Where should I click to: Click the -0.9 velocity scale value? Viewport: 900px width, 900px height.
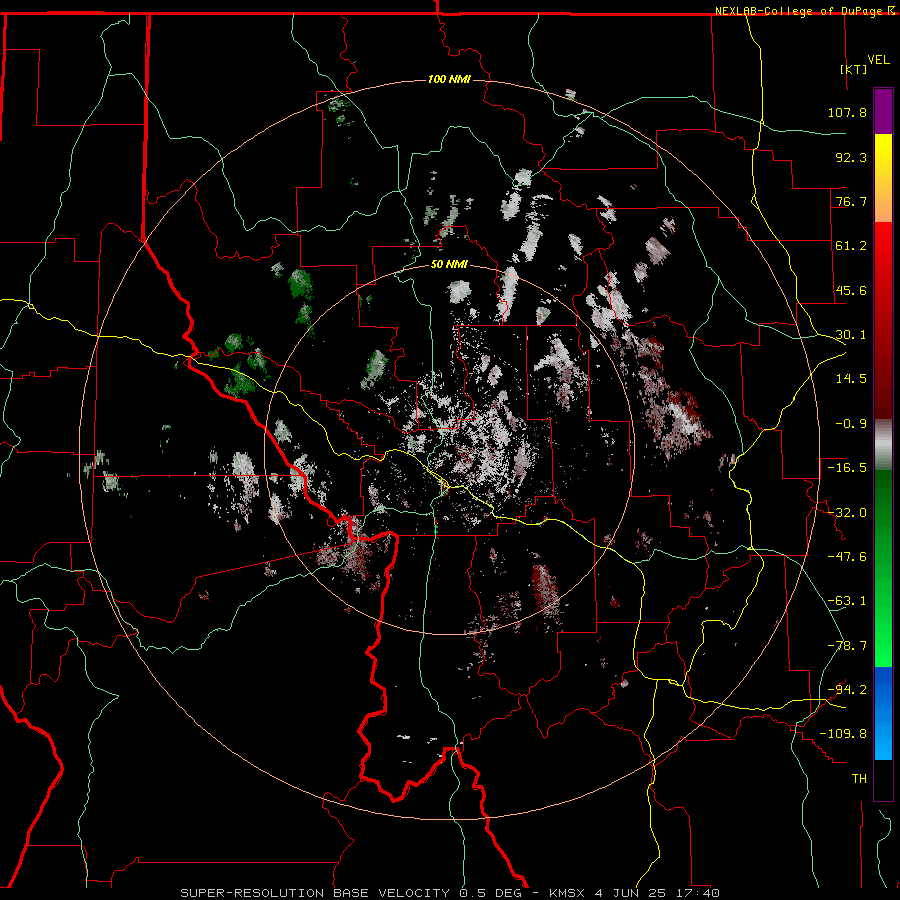[851, 424]
